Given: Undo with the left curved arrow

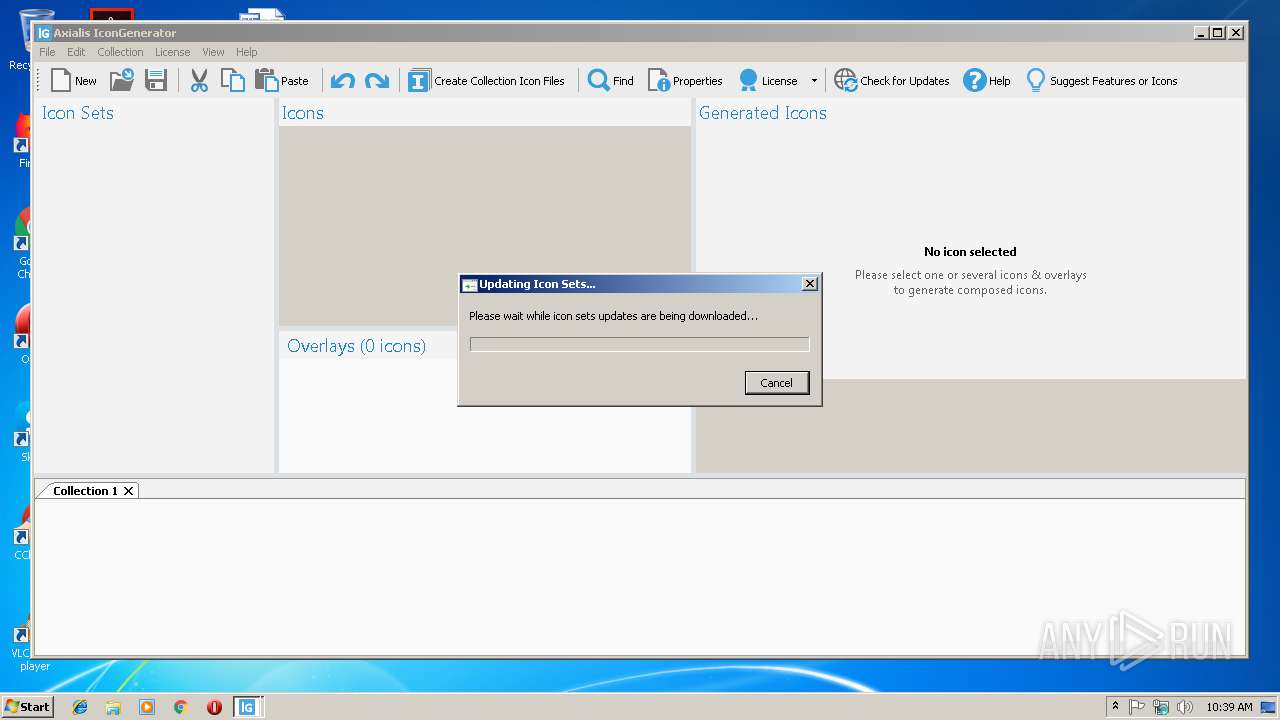Looking at the screenshot, I should click(x=343, y=81).
